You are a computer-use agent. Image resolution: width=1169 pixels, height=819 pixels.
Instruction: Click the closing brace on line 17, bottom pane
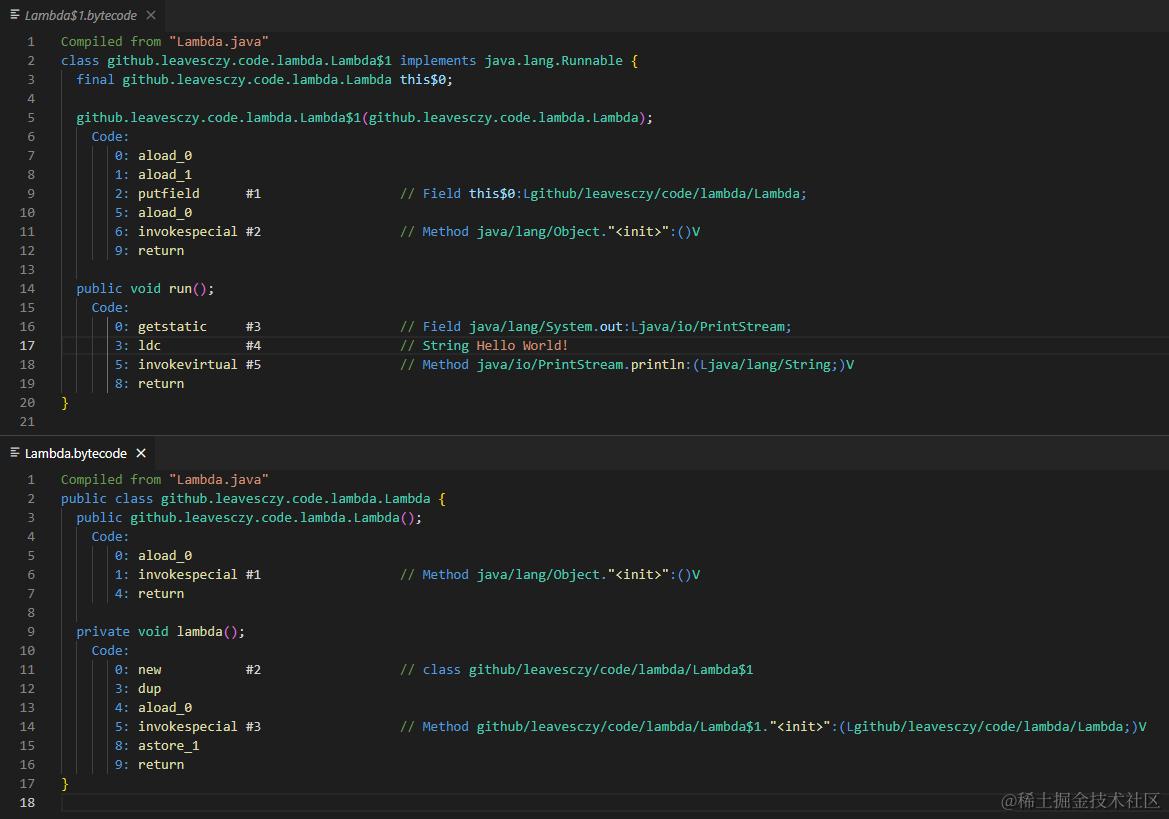pos(65,783)
